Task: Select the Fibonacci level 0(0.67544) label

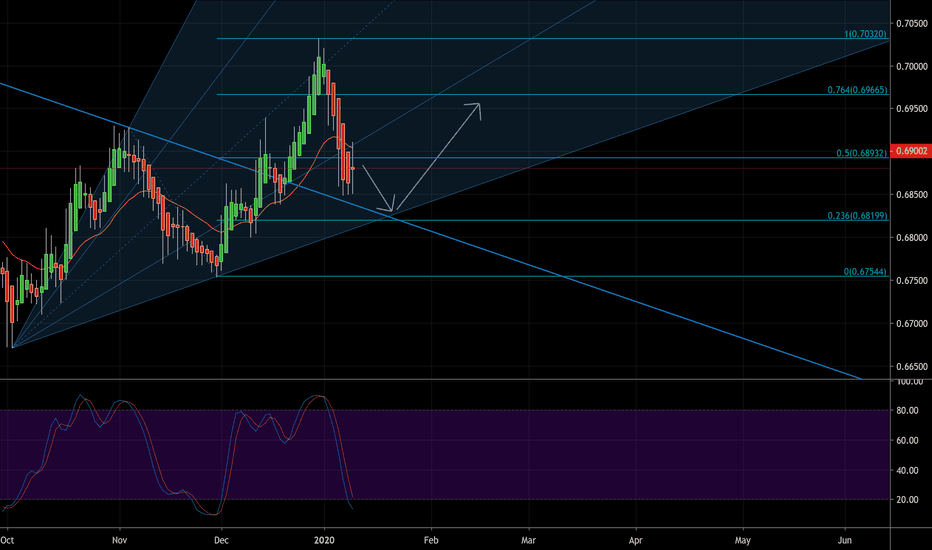Action: pos(865,272)
